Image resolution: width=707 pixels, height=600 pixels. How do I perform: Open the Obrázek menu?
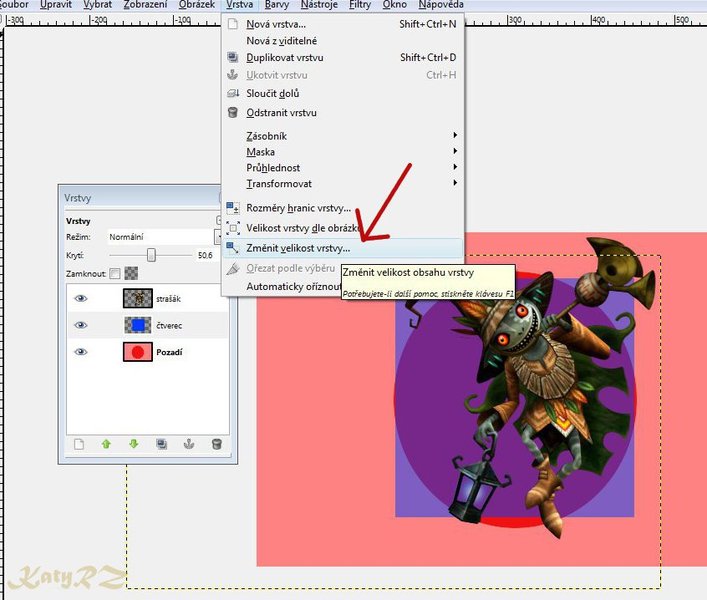pyautogui.click(x=197, y=5)
